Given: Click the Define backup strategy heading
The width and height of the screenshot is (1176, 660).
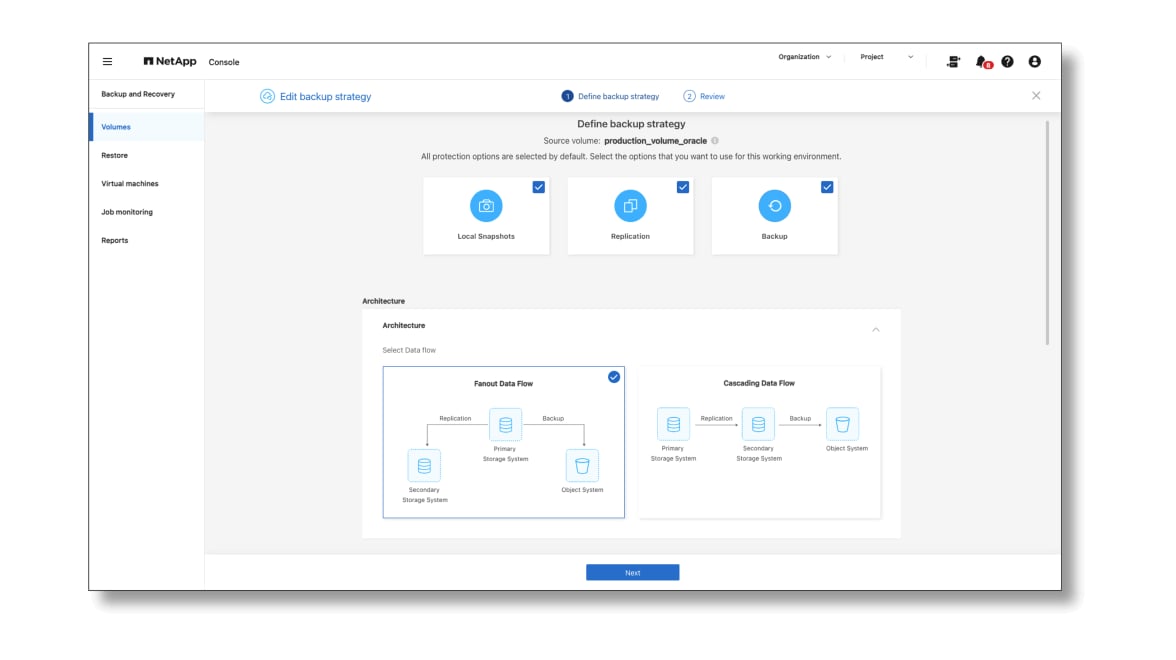Looking at the screenshot, I should coord(631,124).
